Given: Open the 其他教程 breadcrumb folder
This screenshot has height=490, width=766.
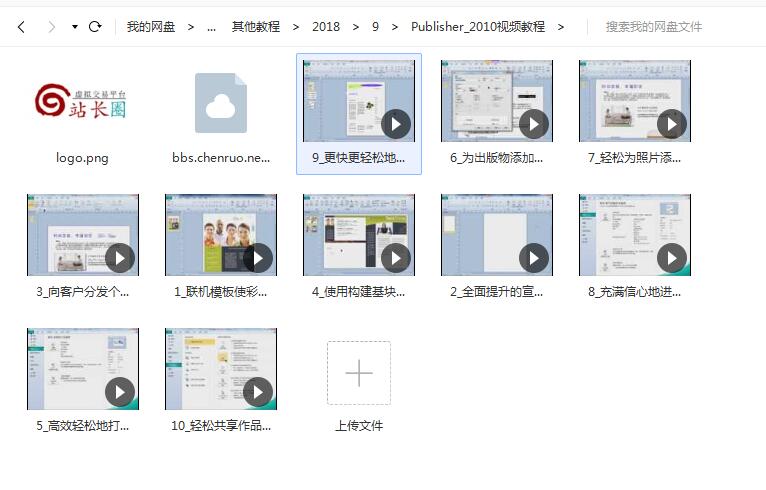Looking at the screenshot, I should pos(255,26).
